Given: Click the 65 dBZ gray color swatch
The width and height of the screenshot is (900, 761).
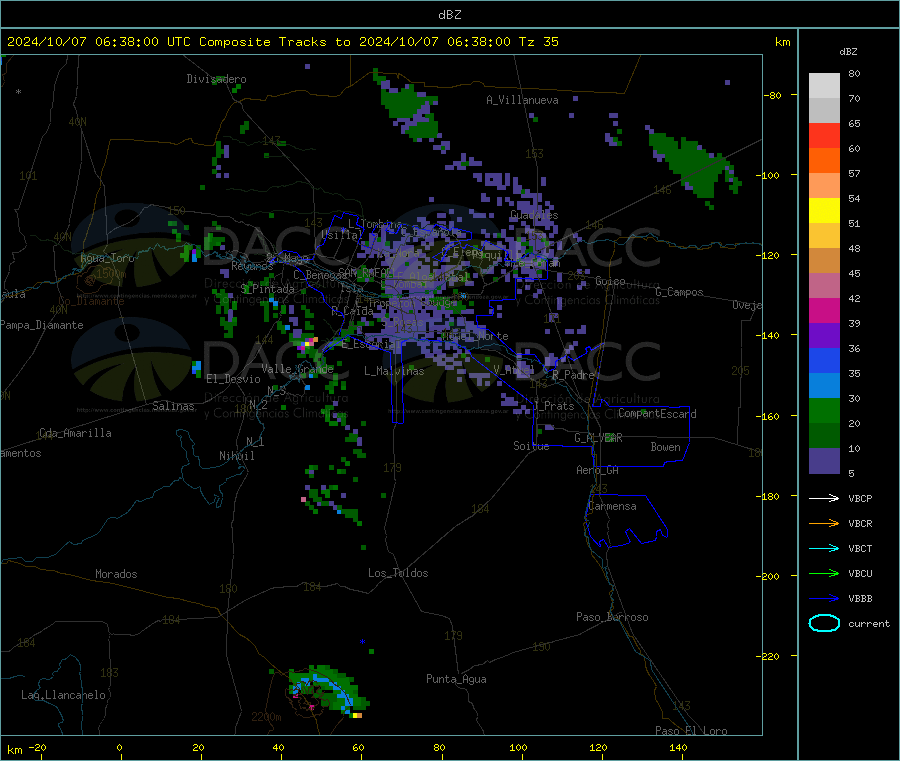Looking at the screenshot, I should (824, 110).
